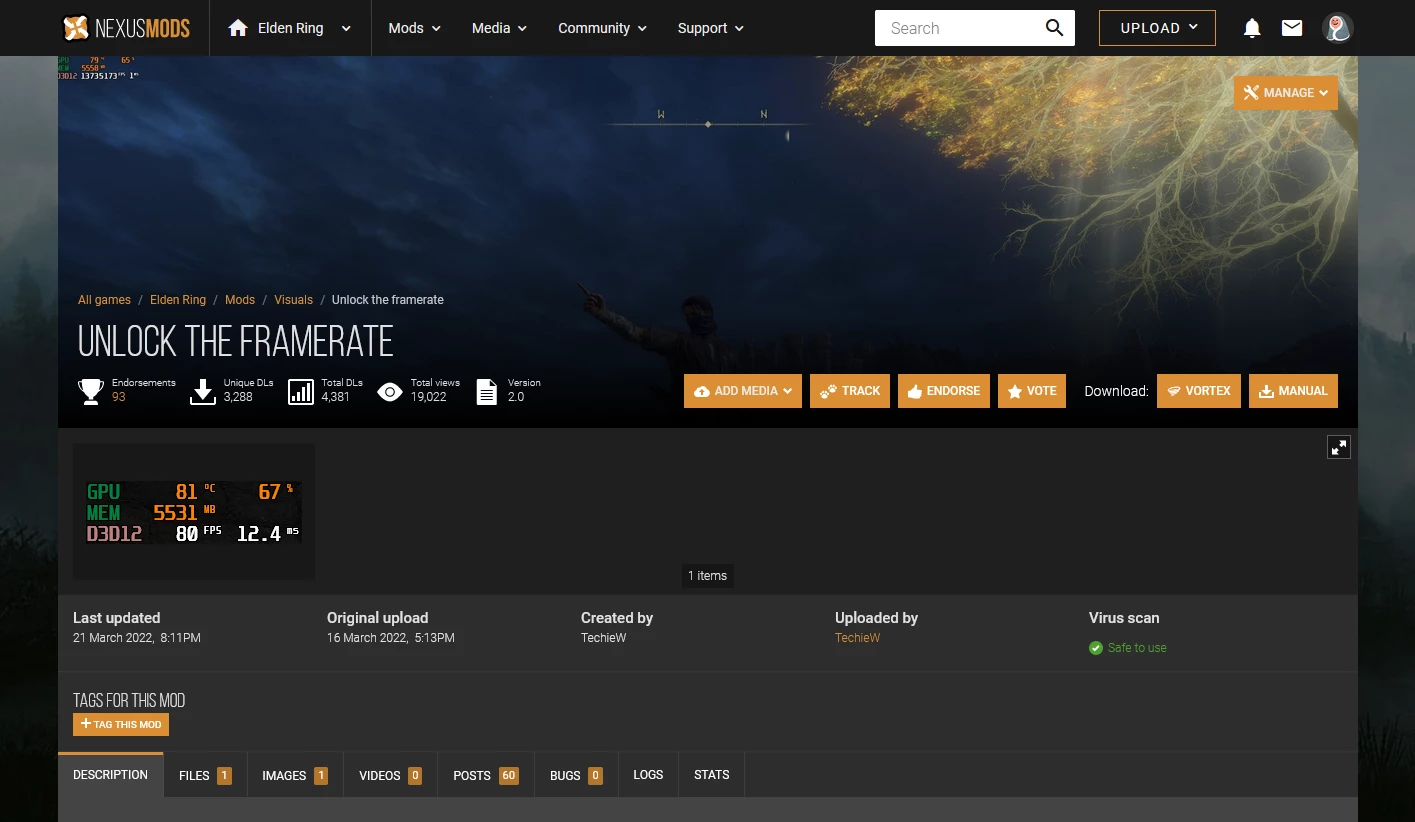1415x822 pixels.
Task: Open the Files tab
Action: pos(204,775)
